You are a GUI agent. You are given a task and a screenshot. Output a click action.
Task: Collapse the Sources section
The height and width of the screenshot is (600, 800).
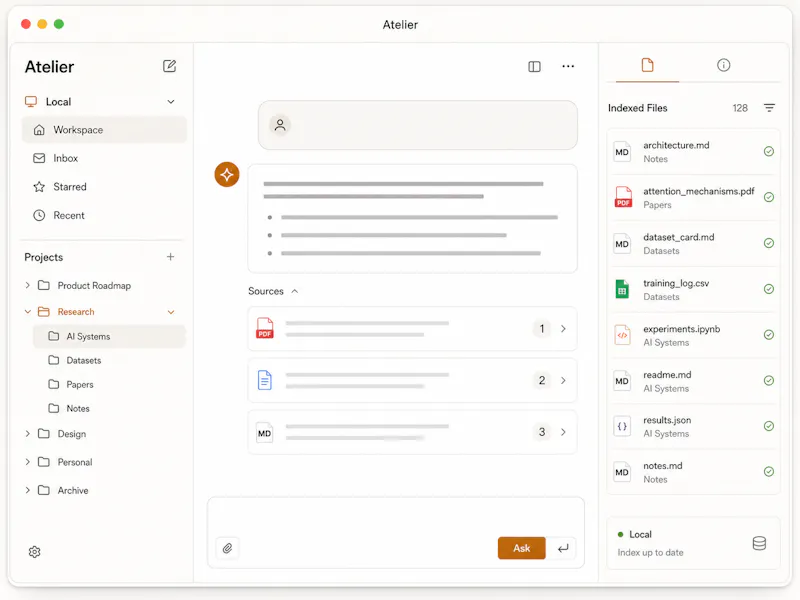[294, 291]
